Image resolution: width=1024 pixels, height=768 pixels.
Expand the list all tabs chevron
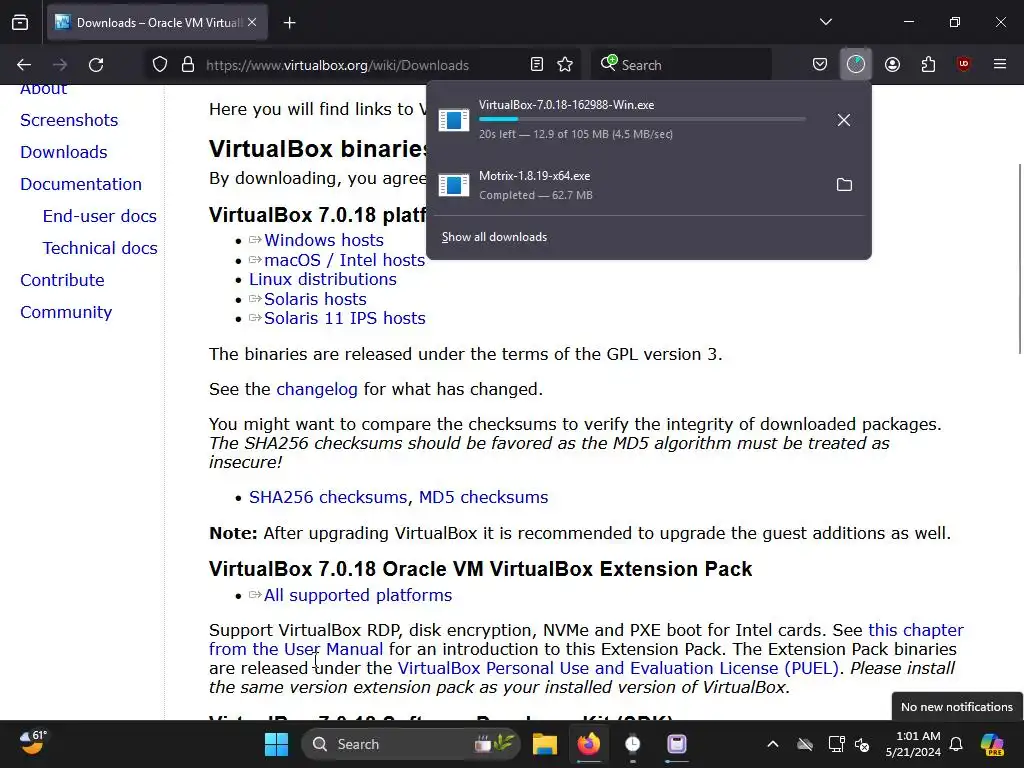(x=825, y=22)
